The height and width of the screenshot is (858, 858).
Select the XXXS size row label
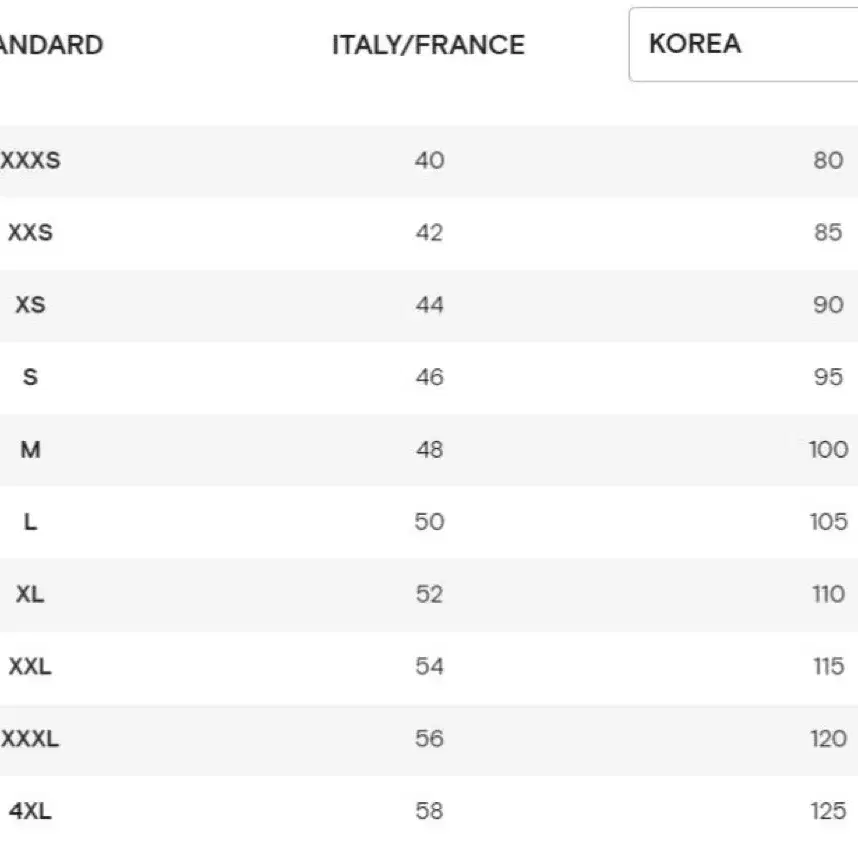[30, 160]
